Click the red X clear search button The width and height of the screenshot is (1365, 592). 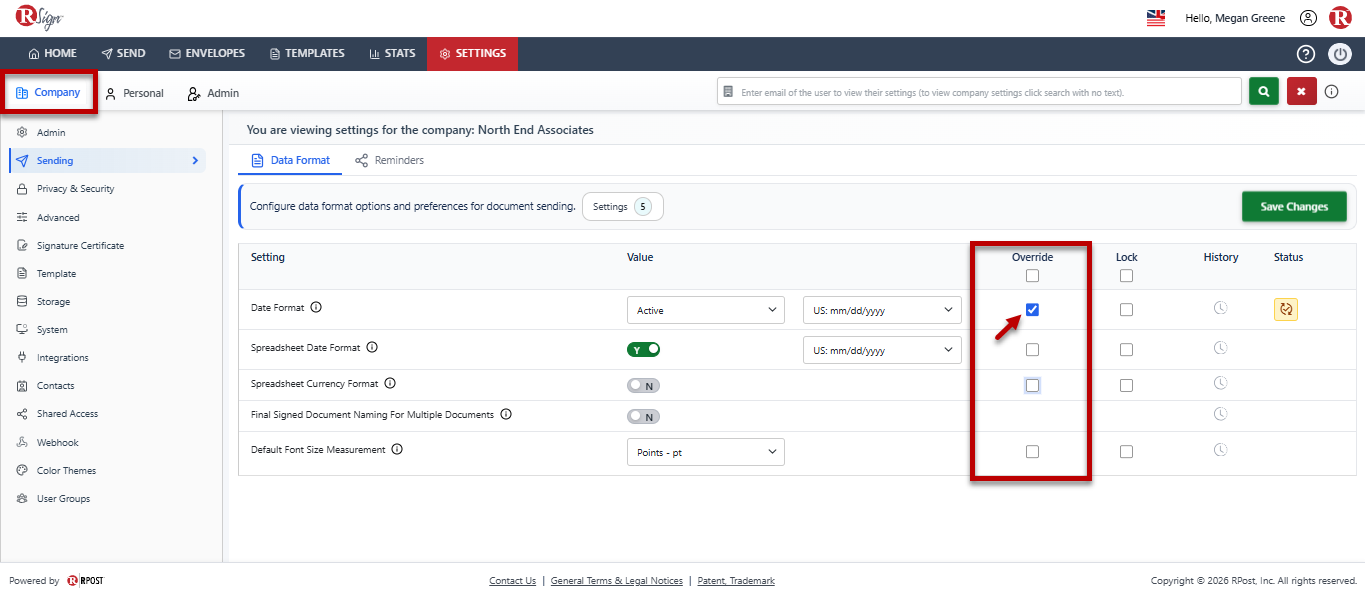[x=1301, y=91]
